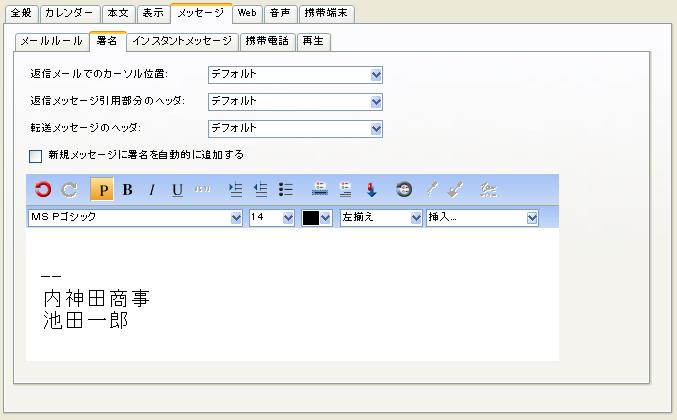Click the second grayed-out link tool icon
This screenshot has height=420, width=677.
455,189
